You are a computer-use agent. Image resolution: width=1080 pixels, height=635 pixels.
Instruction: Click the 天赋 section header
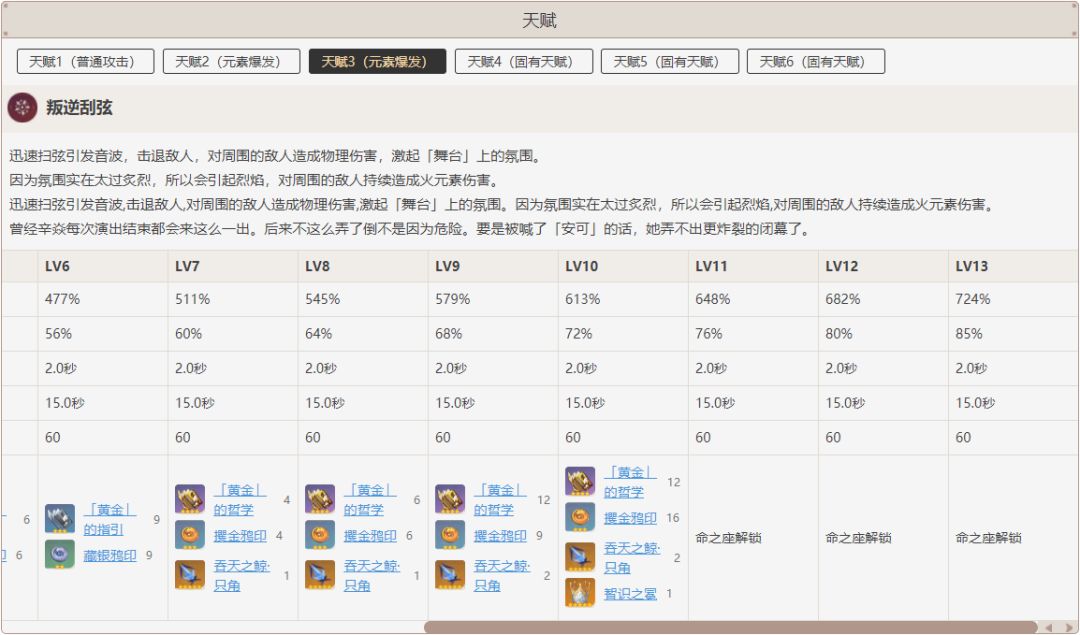click(540, 20)
